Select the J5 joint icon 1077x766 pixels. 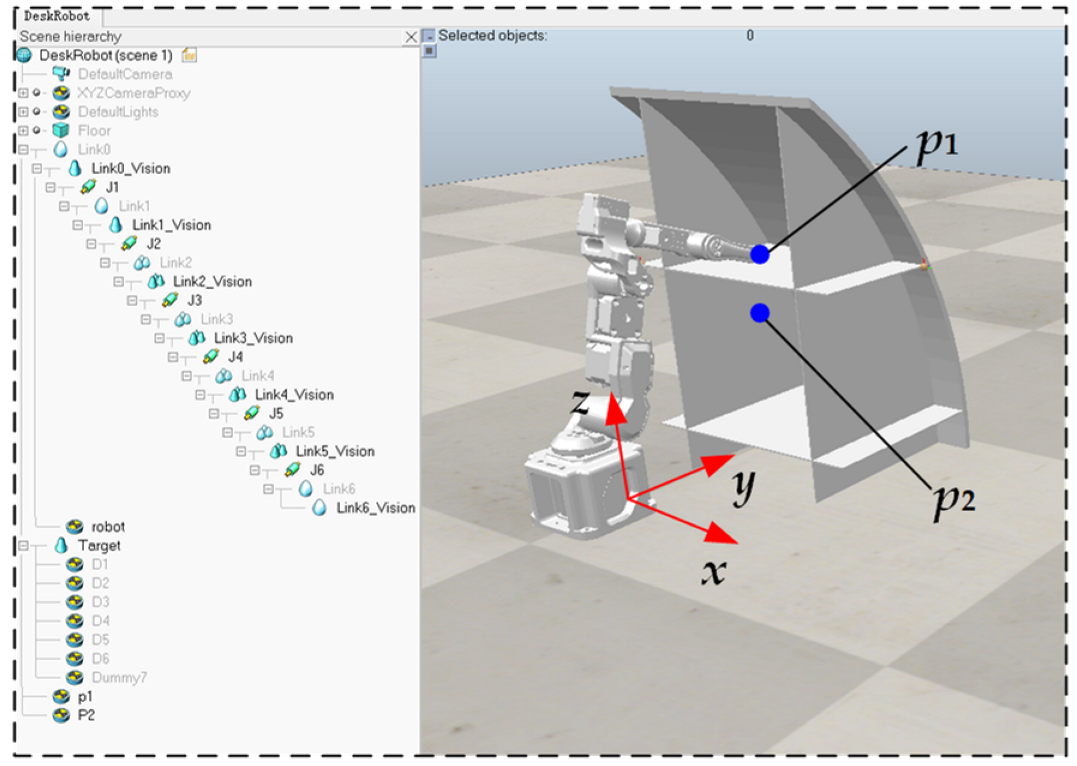252,413
